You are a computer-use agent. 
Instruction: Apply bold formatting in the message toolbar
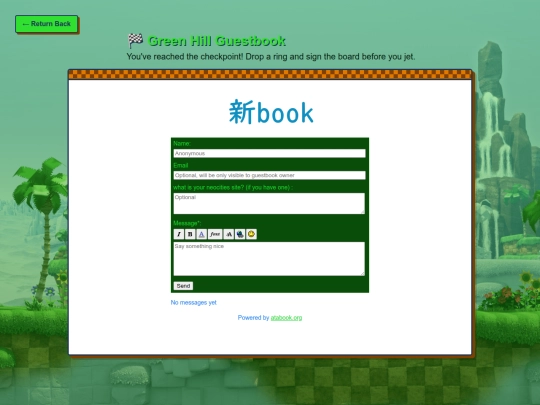point(190,234)
